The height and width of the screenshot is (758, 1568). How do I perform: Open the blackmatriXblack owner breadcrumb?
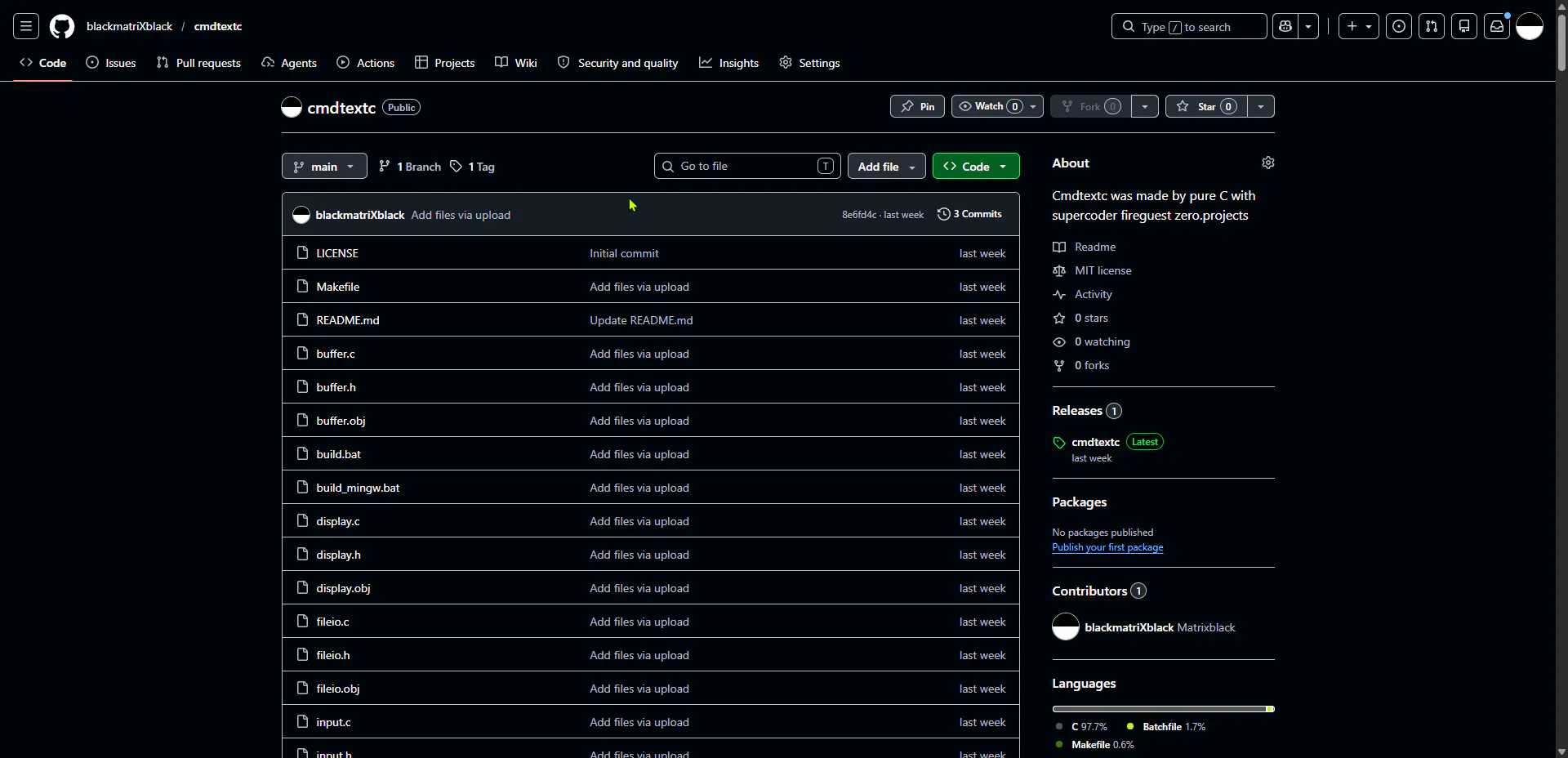(129, 26)
